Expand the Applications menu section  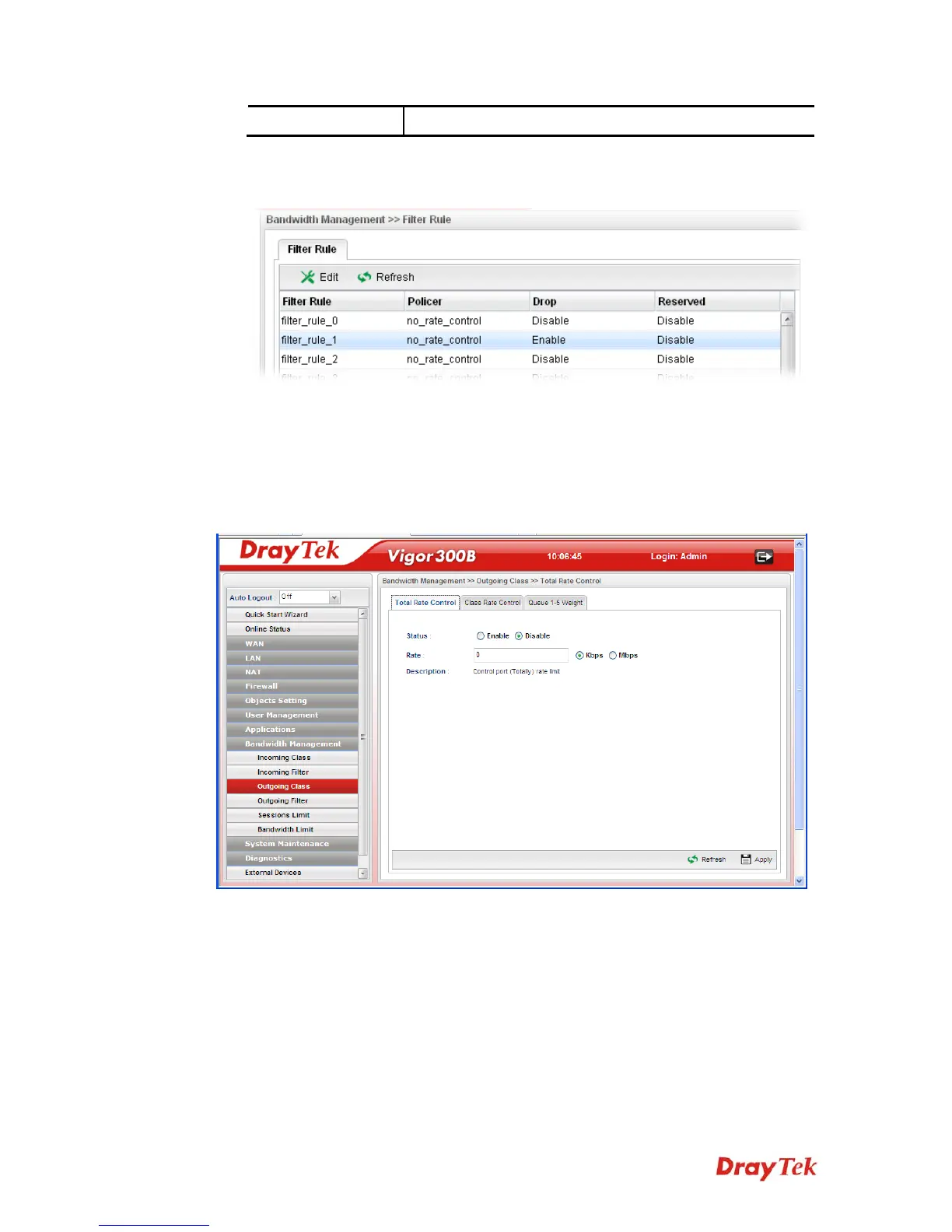(x=292, y=730)
